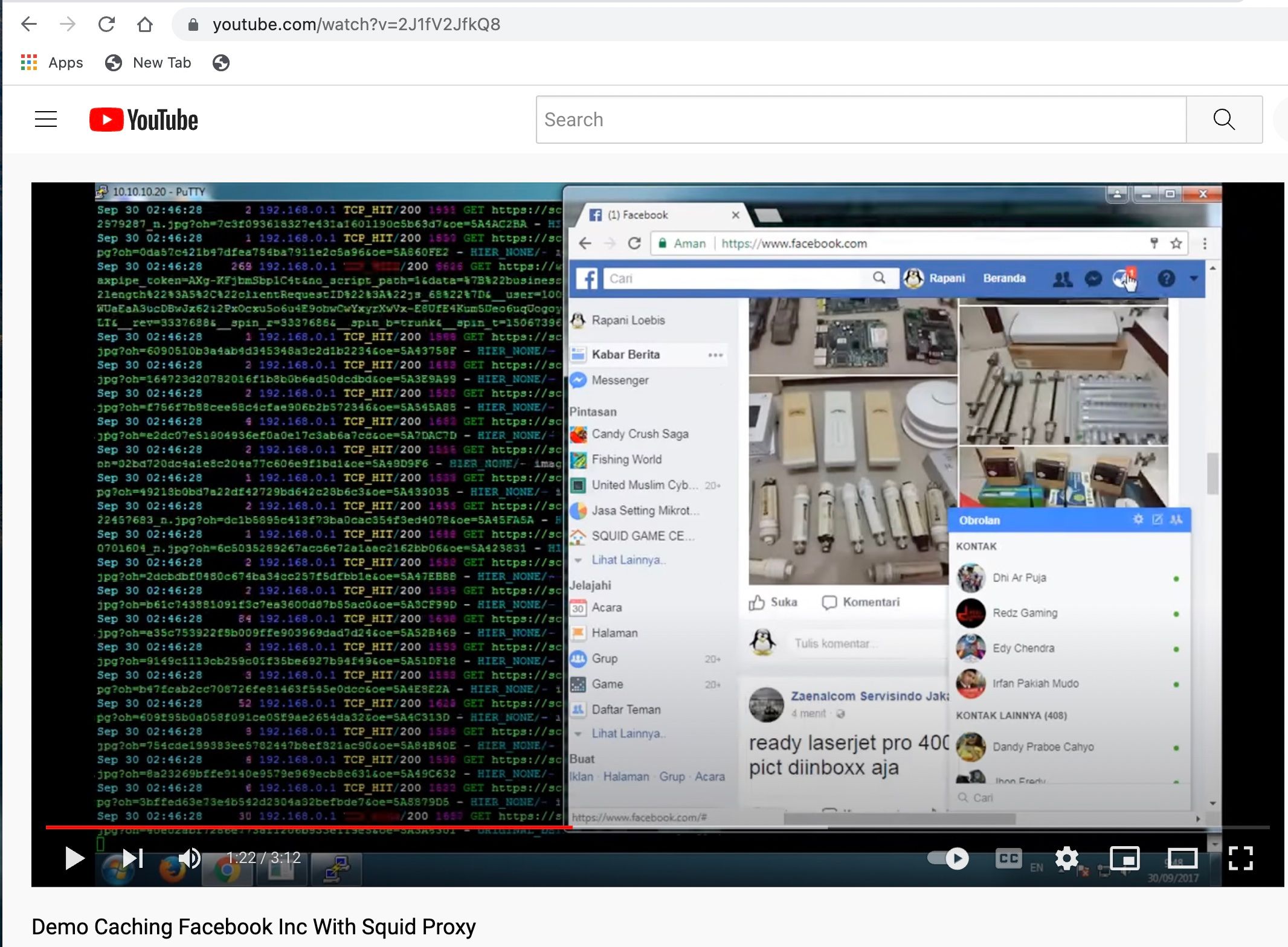Go to the YouTube home via the logo
Image resolution: width=1288 pixels, height=947 pixels.
pyautogui.click(x=144, y=120)
